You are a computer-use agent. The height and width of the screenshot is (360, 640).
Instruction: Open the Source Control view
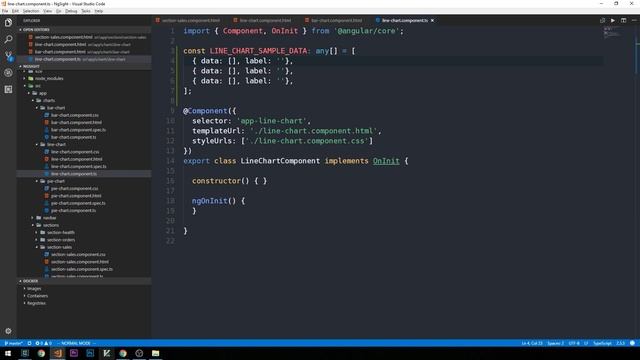tap(8, 56)
